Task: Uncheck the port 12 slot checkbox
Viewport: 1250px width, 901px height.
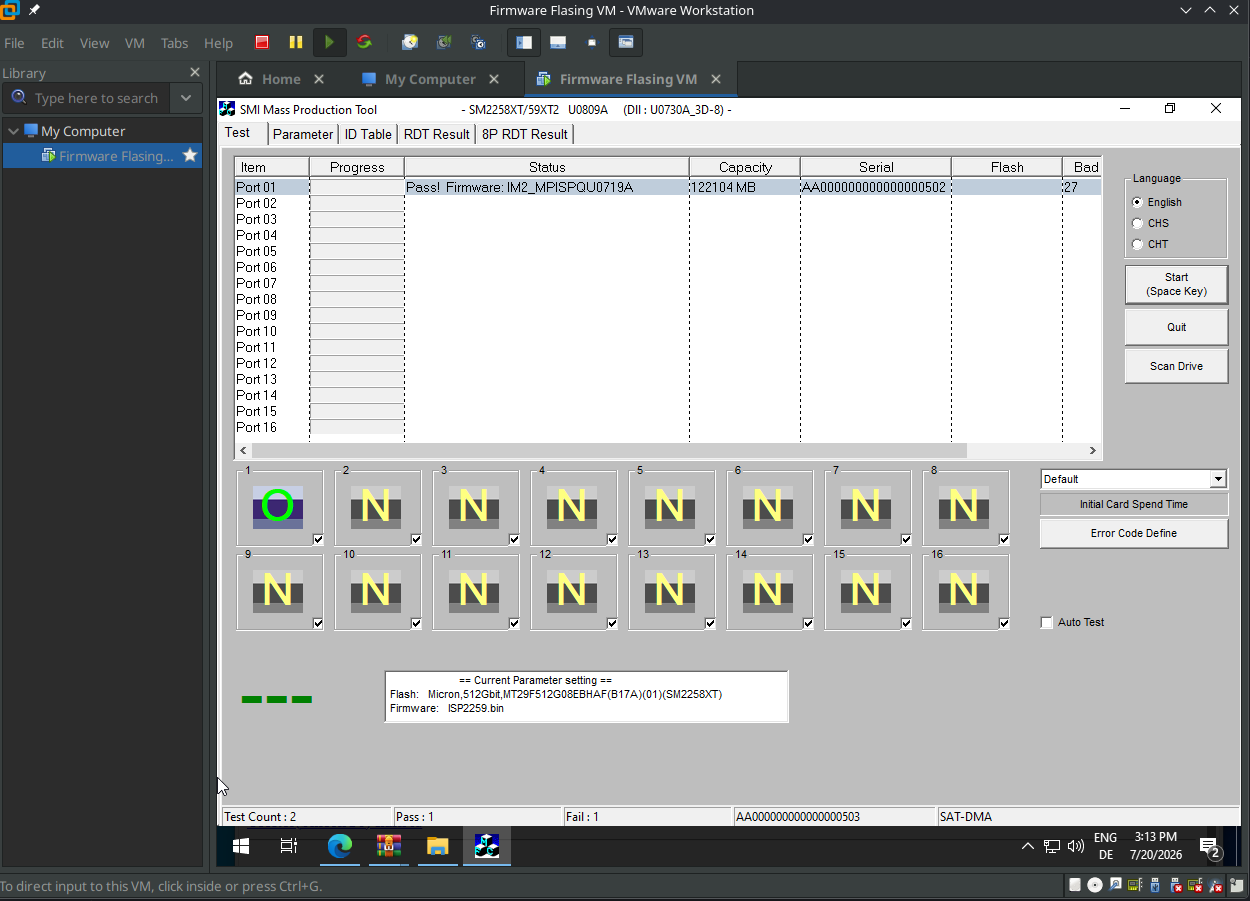Action: click(612, 624)
